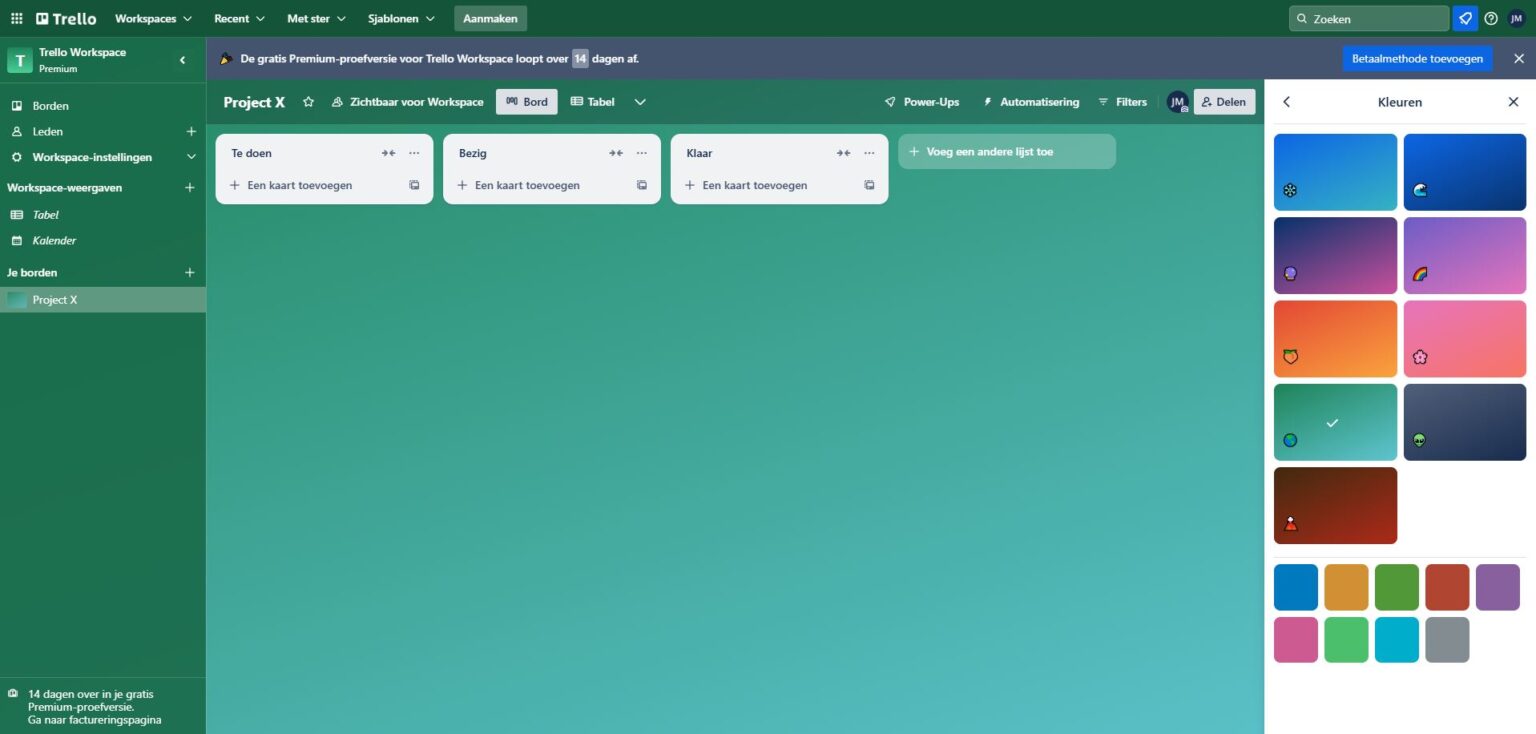1536x734 pixels.
Task: Open the Power-Ups panel
Action: 922,101
